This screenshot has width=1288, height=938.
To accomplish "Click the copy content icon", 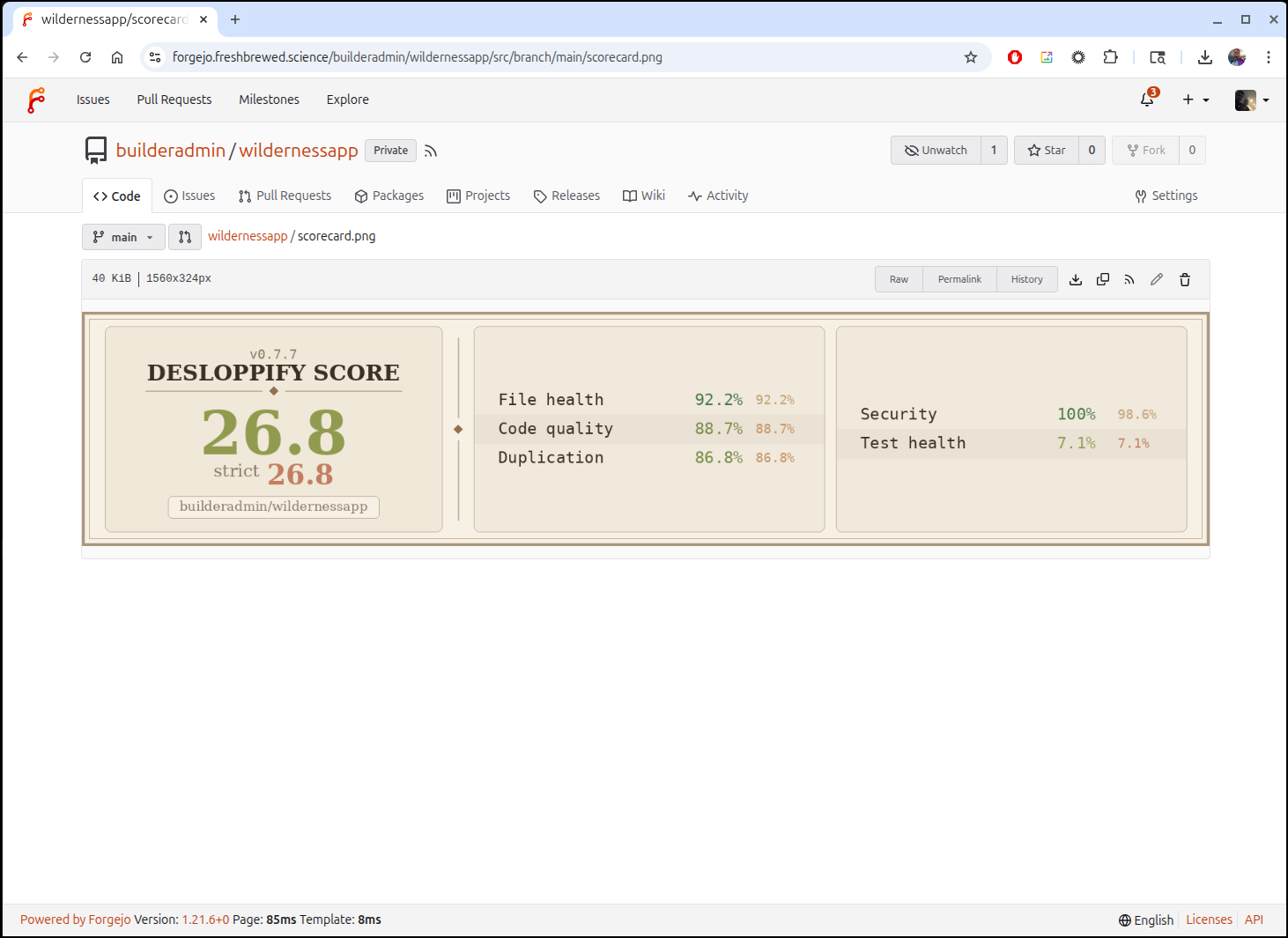I will click(1103, 279).
